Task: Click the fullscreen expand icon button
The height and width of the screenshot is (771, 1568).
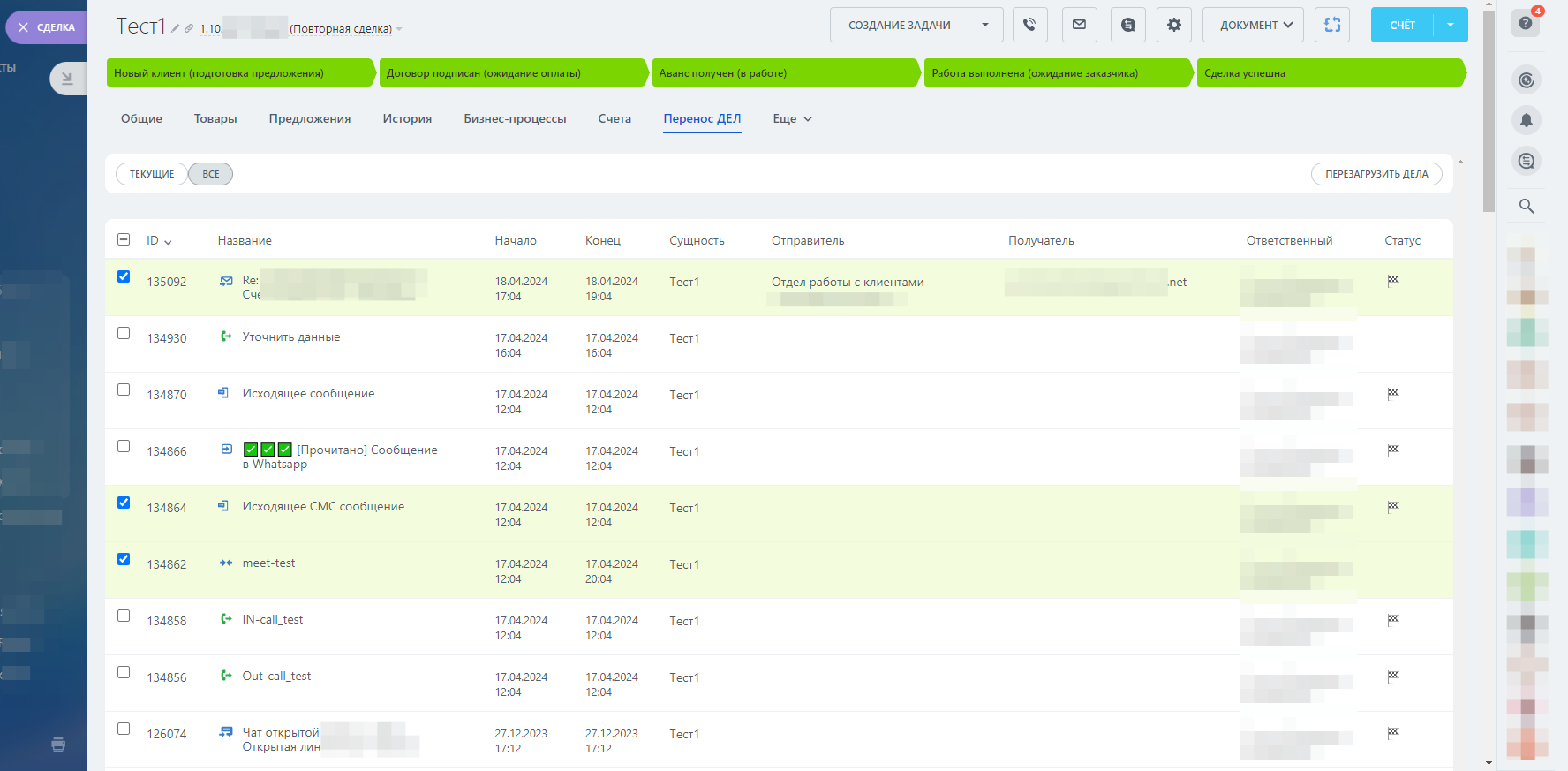Action: [x=1331, y=25]
